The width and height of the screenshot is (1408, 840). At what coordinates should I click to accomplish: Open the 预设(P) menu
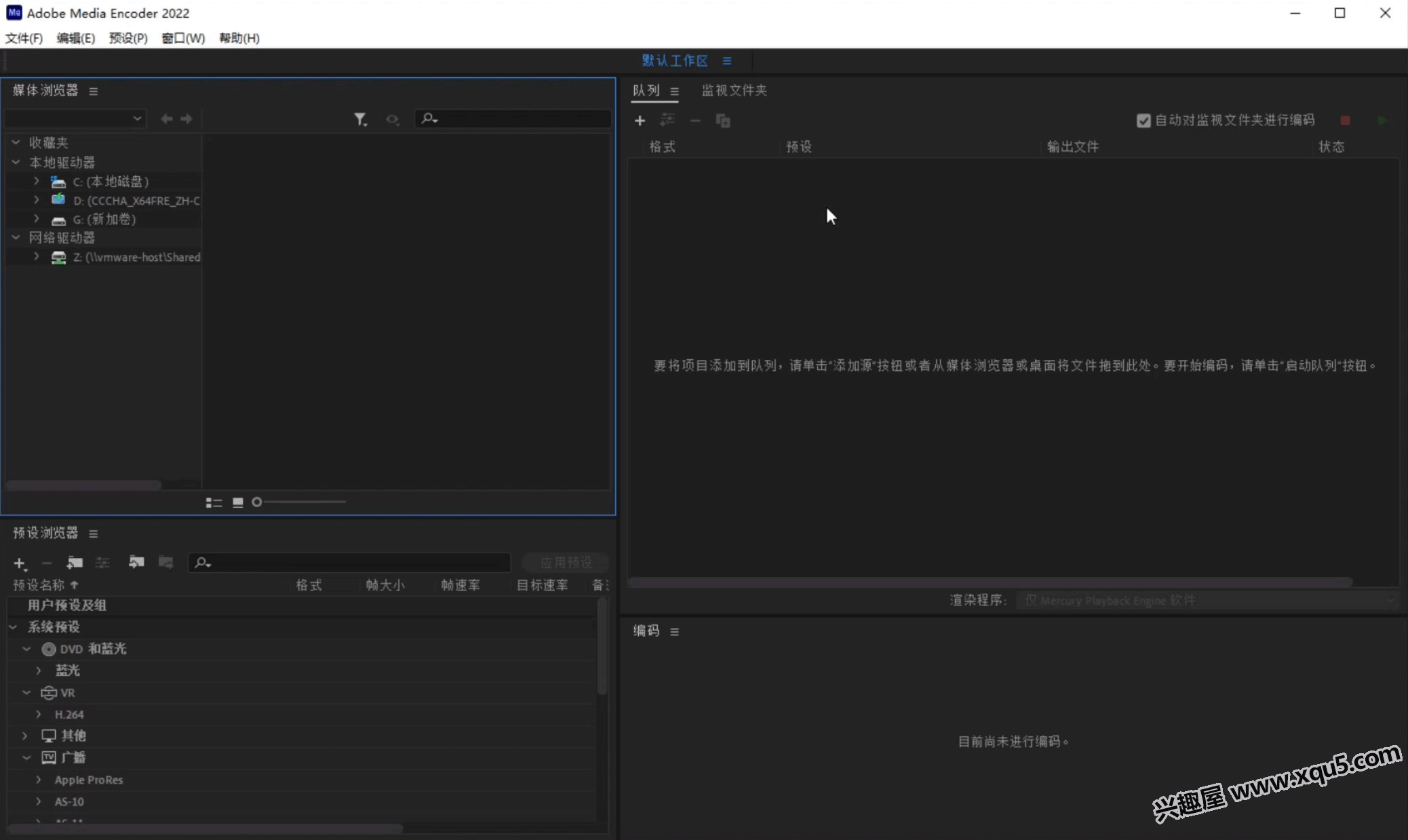pos(128,38)
